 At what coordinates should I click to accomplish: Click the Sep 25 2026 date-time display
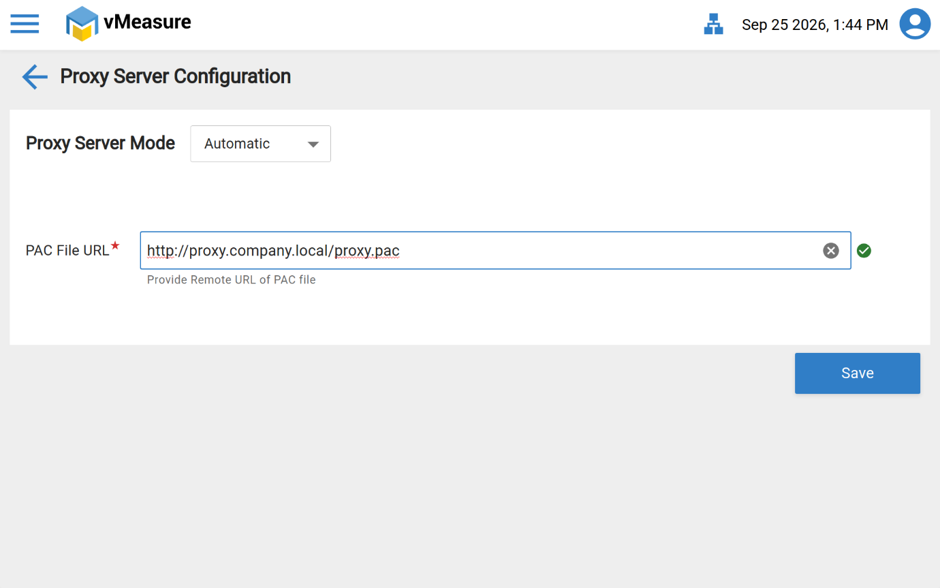point(815,25)
